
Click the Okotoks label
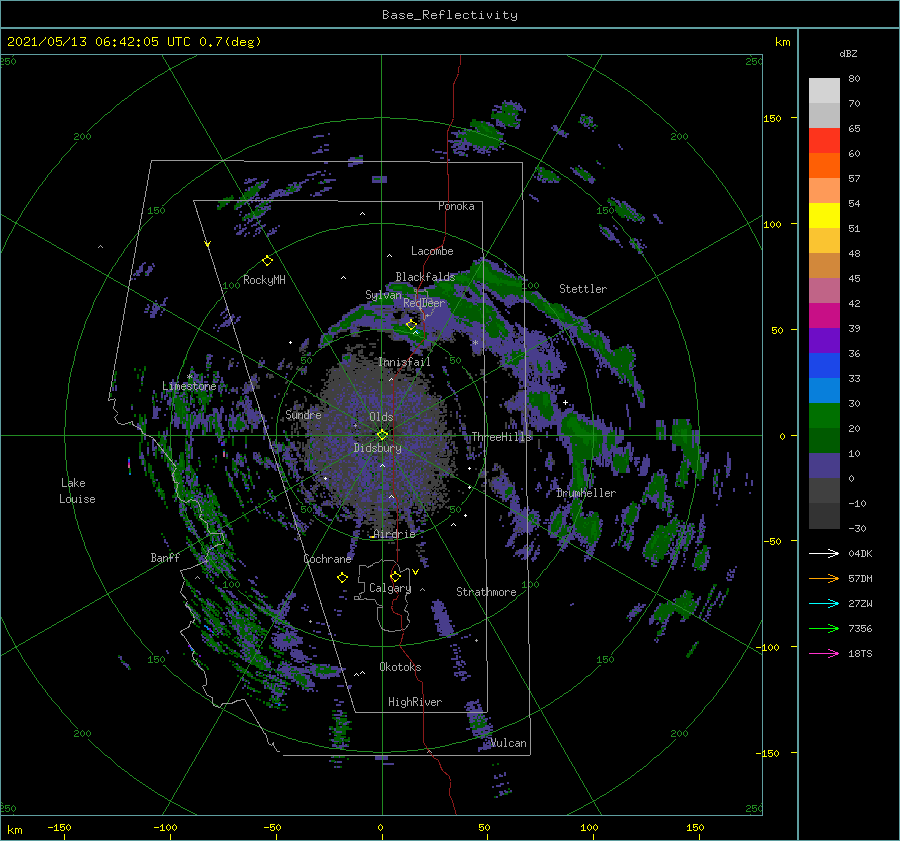pyautogui.click(x=400, y=667)
